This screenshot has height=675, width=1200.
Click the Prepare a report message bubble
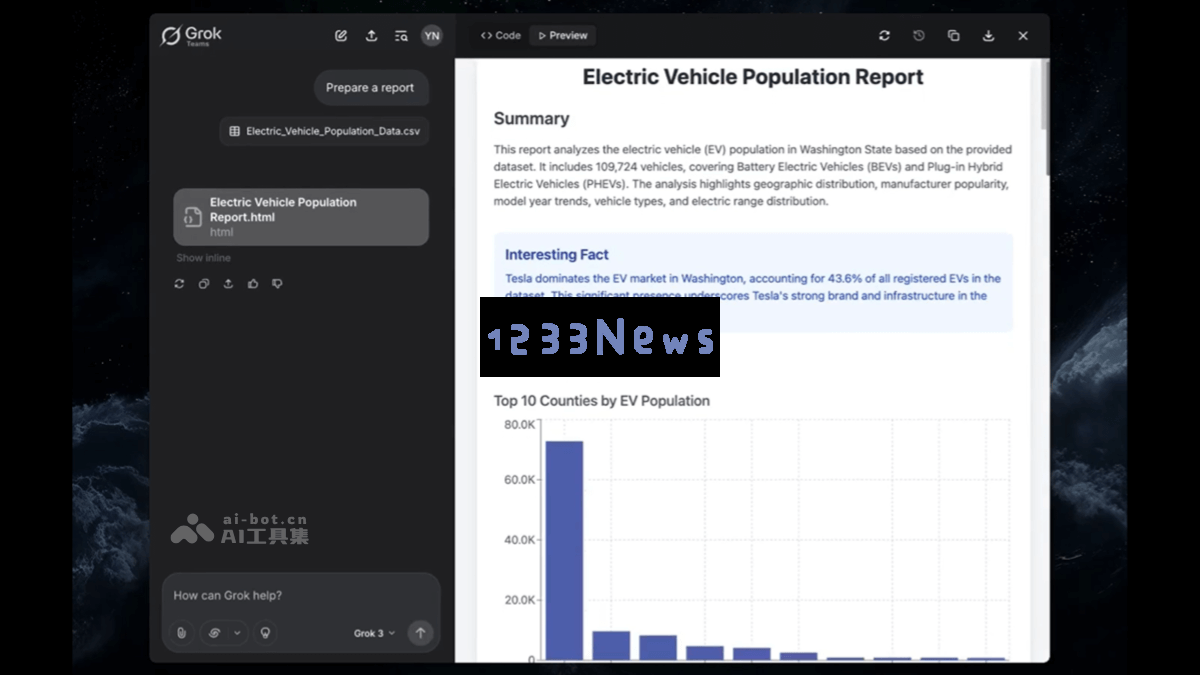[x=370, y=88]
